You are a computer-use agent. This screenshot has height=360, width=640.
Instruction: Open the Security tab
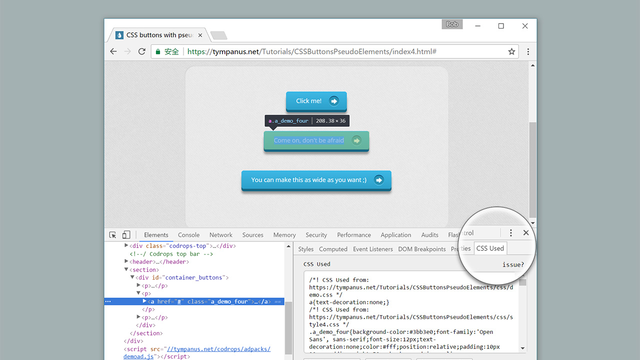tap(316, 235)
